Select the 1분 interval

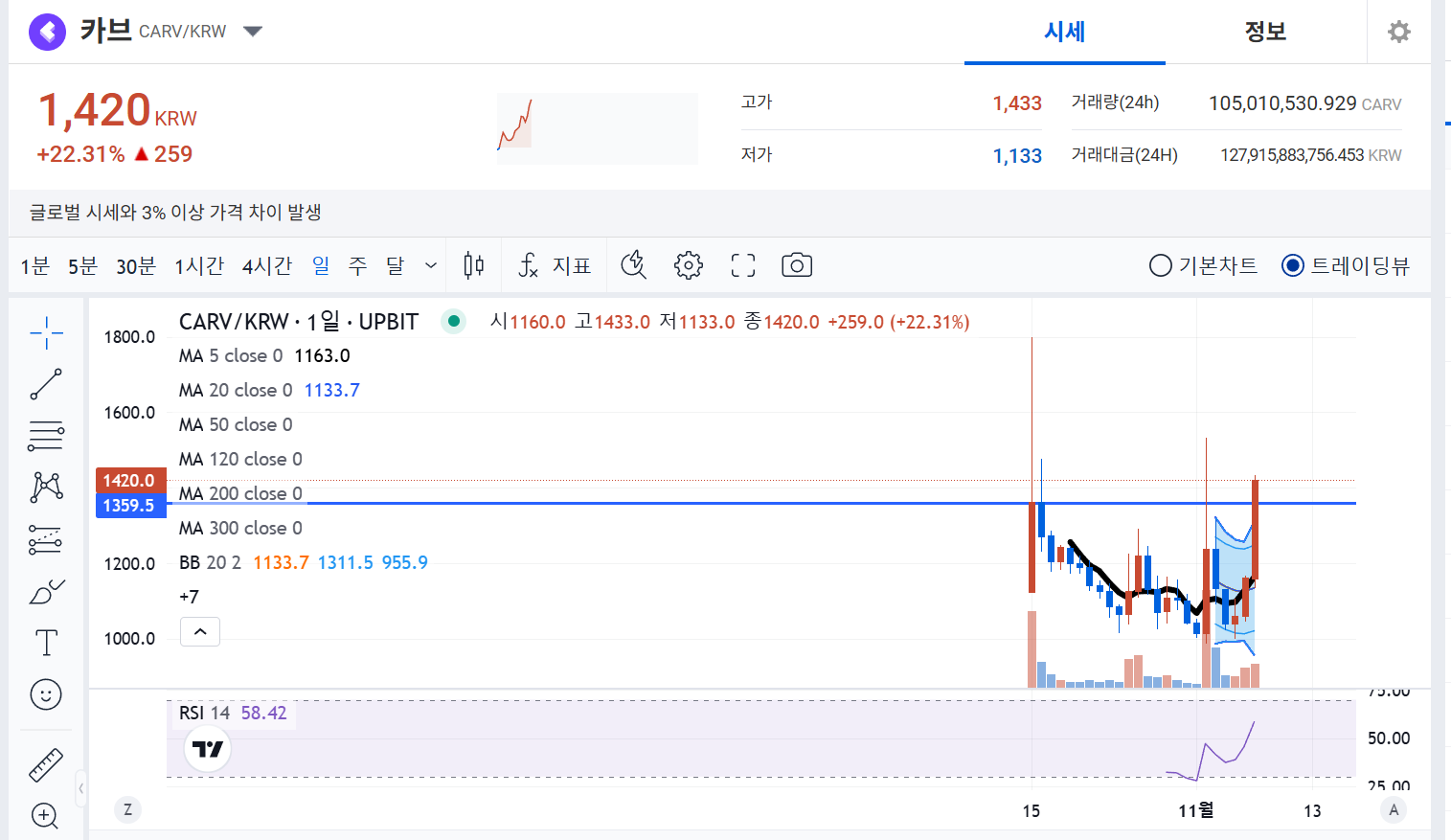35,265
